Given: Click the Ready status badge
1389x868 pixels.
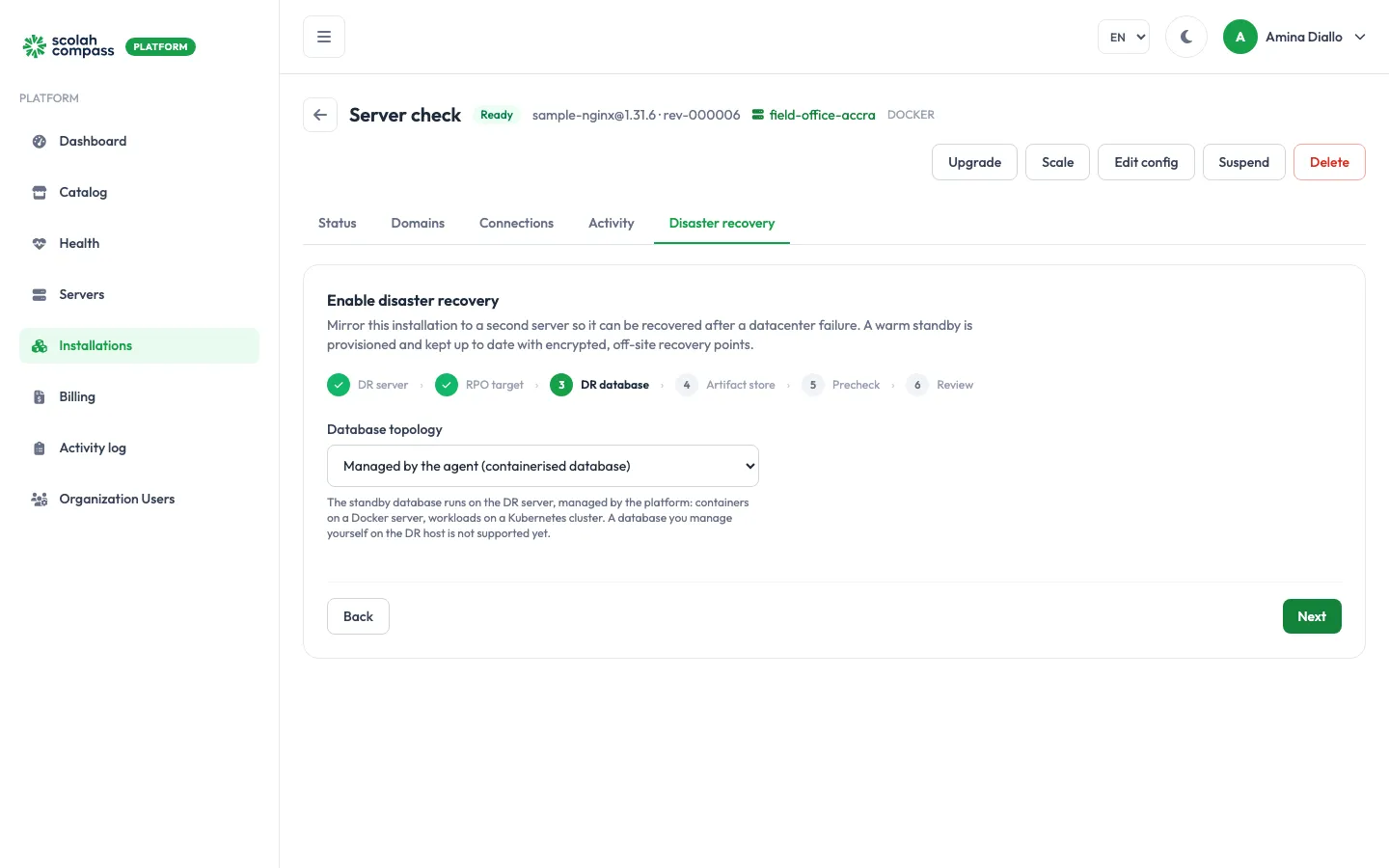Looking at the screenshot, I should click(x=497, y=115).
